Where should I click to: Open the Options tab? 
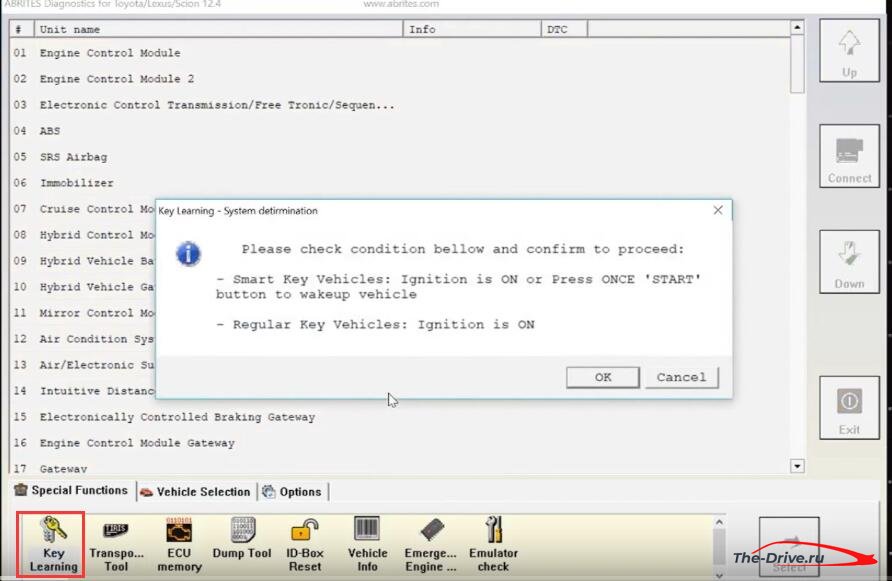click(293, 492)
